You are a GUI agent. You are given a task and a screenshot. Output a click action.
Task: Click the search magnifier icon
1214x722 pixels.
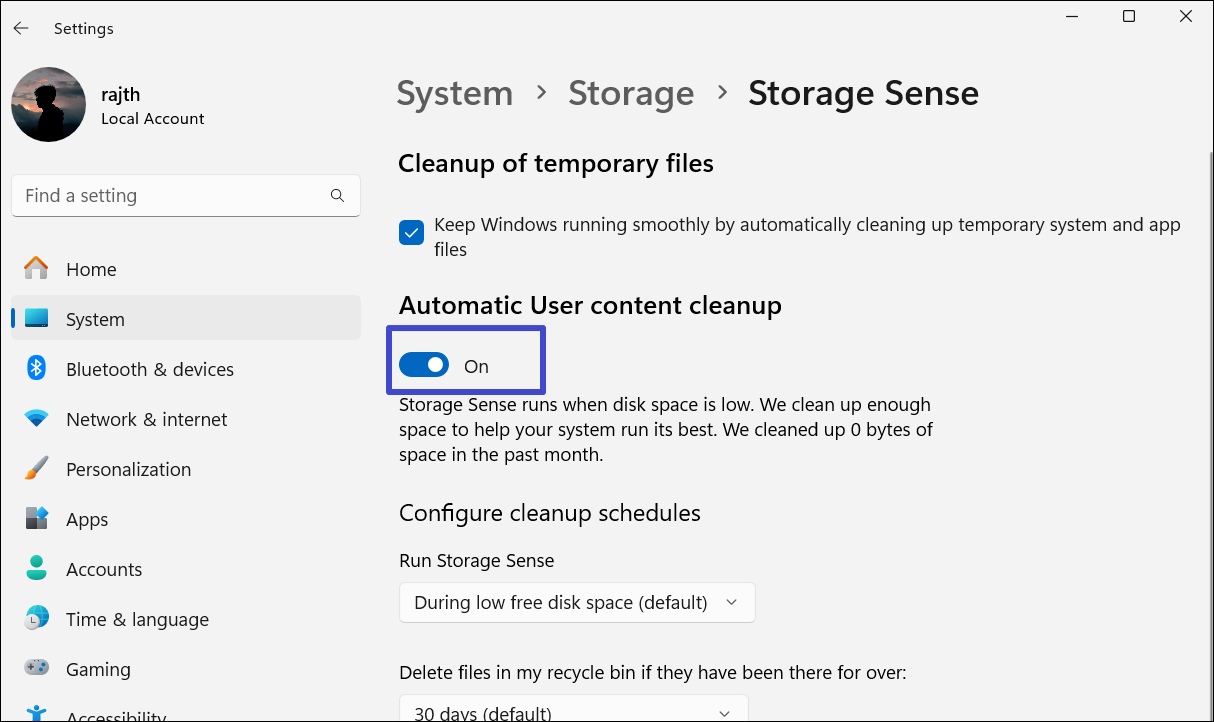click(x=337, y=196)
